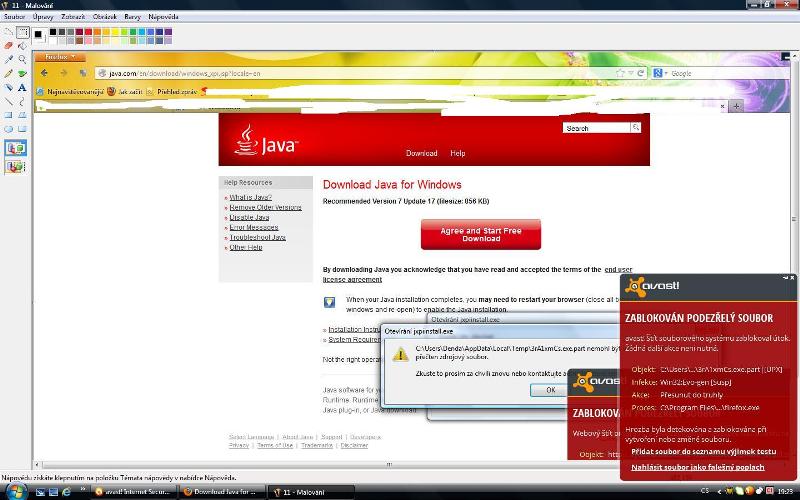
Task: Select the Magnifier tool
Action: coord(22,60)
